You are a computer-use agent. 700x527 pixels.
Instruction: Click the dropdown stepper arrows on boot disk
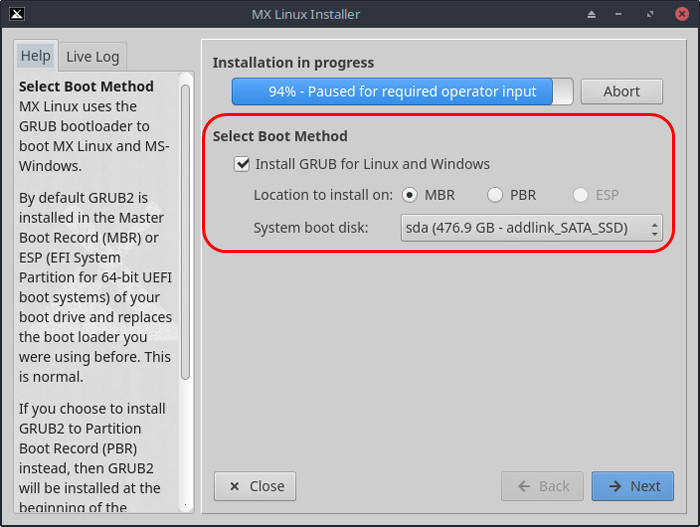click(x=654, y=229)
